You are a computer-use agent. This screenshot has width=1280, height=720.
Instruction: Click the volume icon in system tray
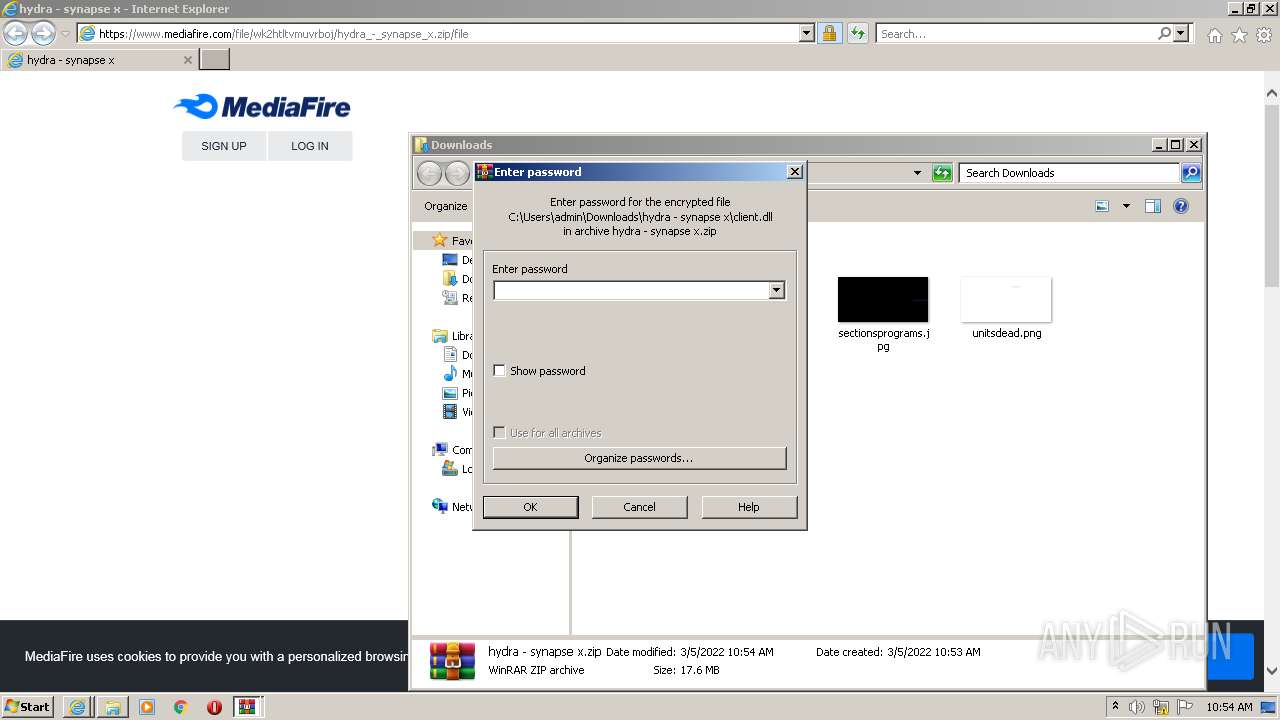click(x=1137, y=707)
